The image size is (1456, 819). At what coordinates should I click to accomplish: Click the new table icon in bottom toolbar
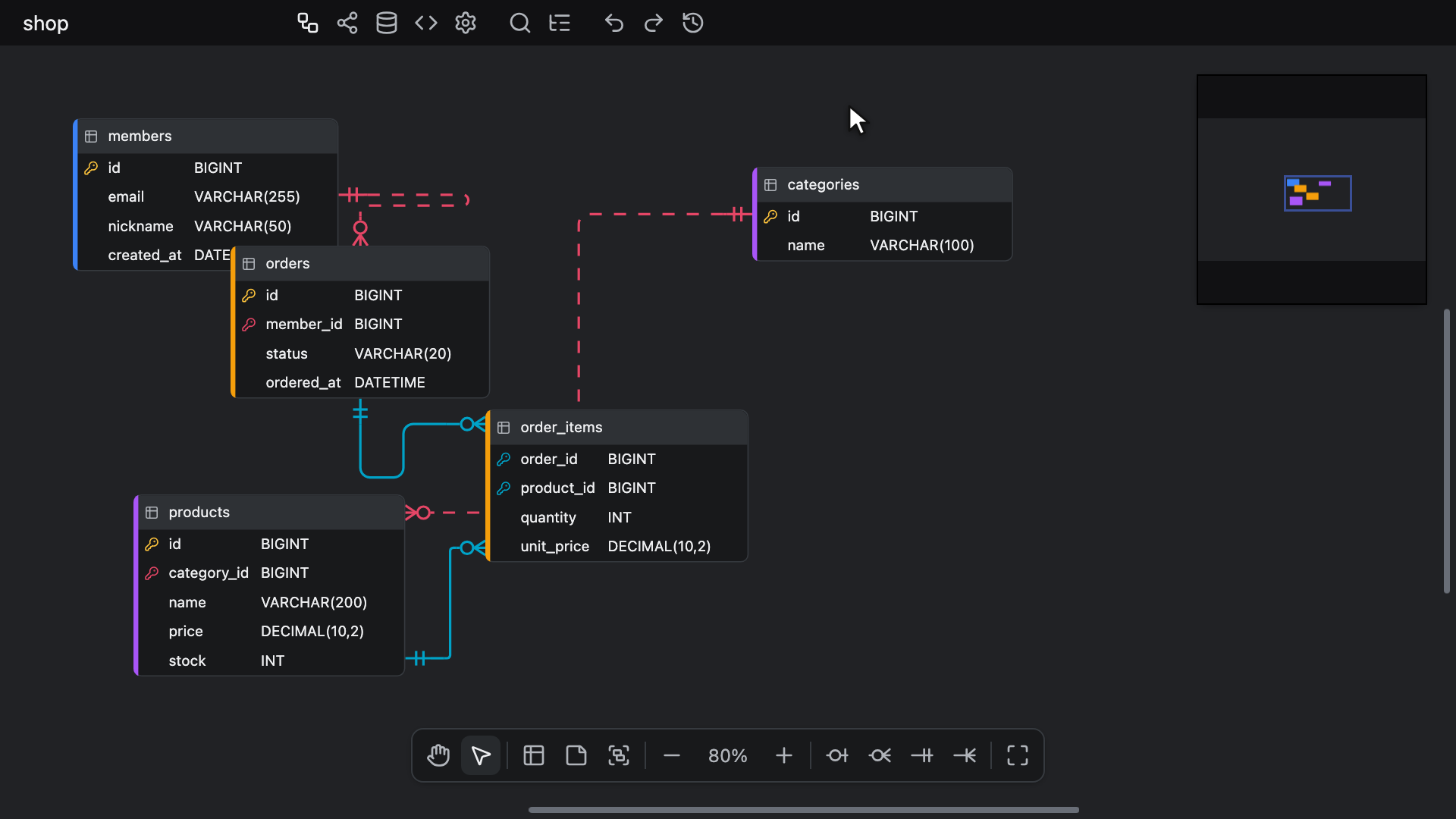534,755
